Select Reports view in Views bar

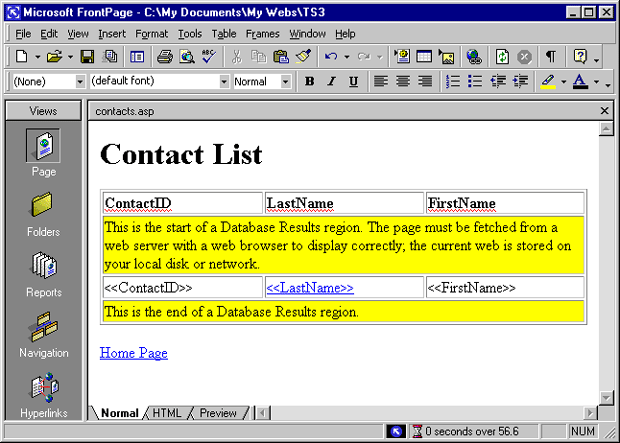point(43,275)
